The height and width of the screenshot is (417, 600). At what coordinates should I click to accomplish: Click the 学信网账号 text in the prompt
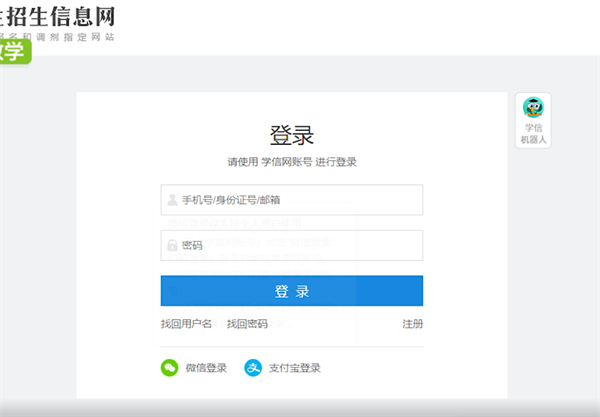[286, 162]
